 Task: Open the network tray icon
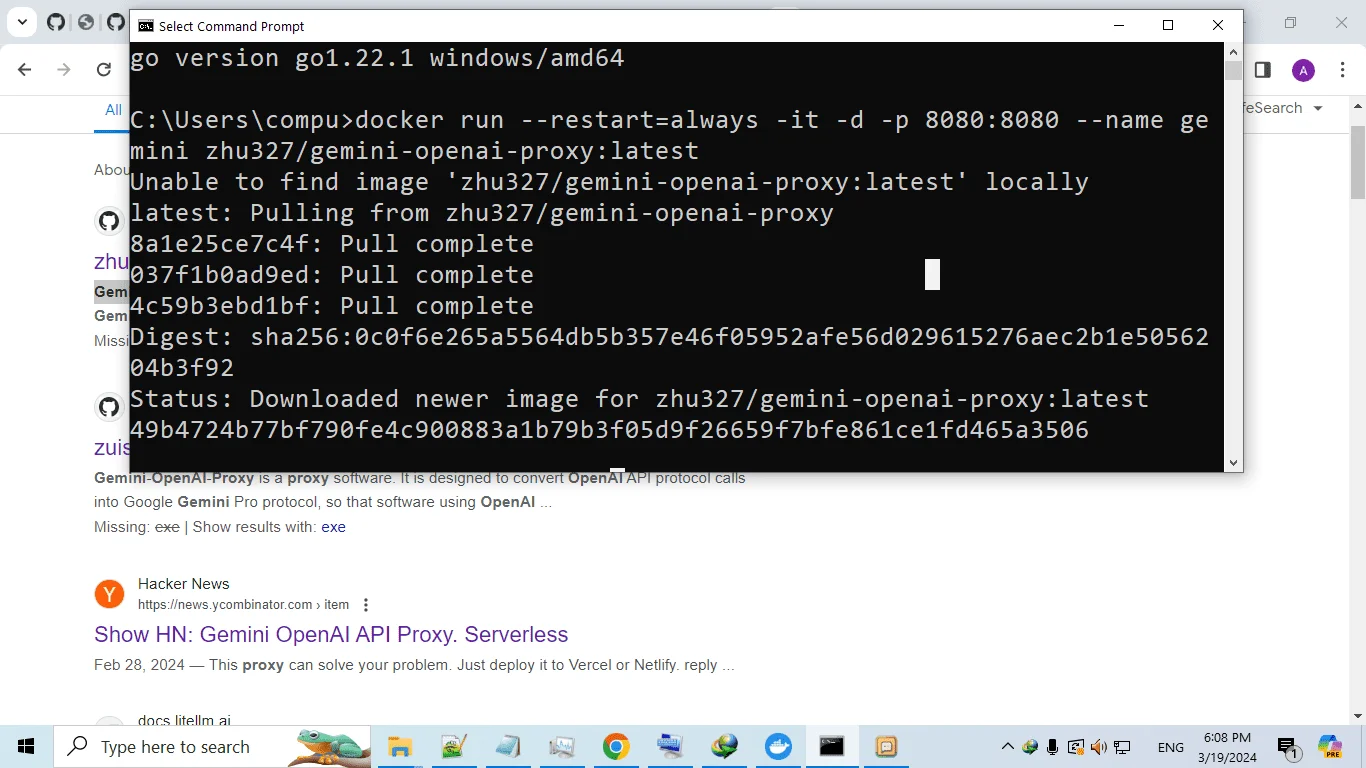point(1122,747)
